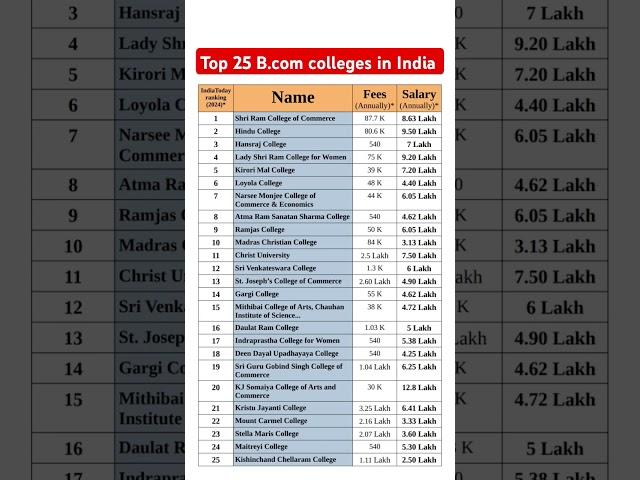Viewport: 640px width, 480px height.
Task: Click the '1.3 K' fees cell
Action: pyautogui.click(x=374, y=268)
